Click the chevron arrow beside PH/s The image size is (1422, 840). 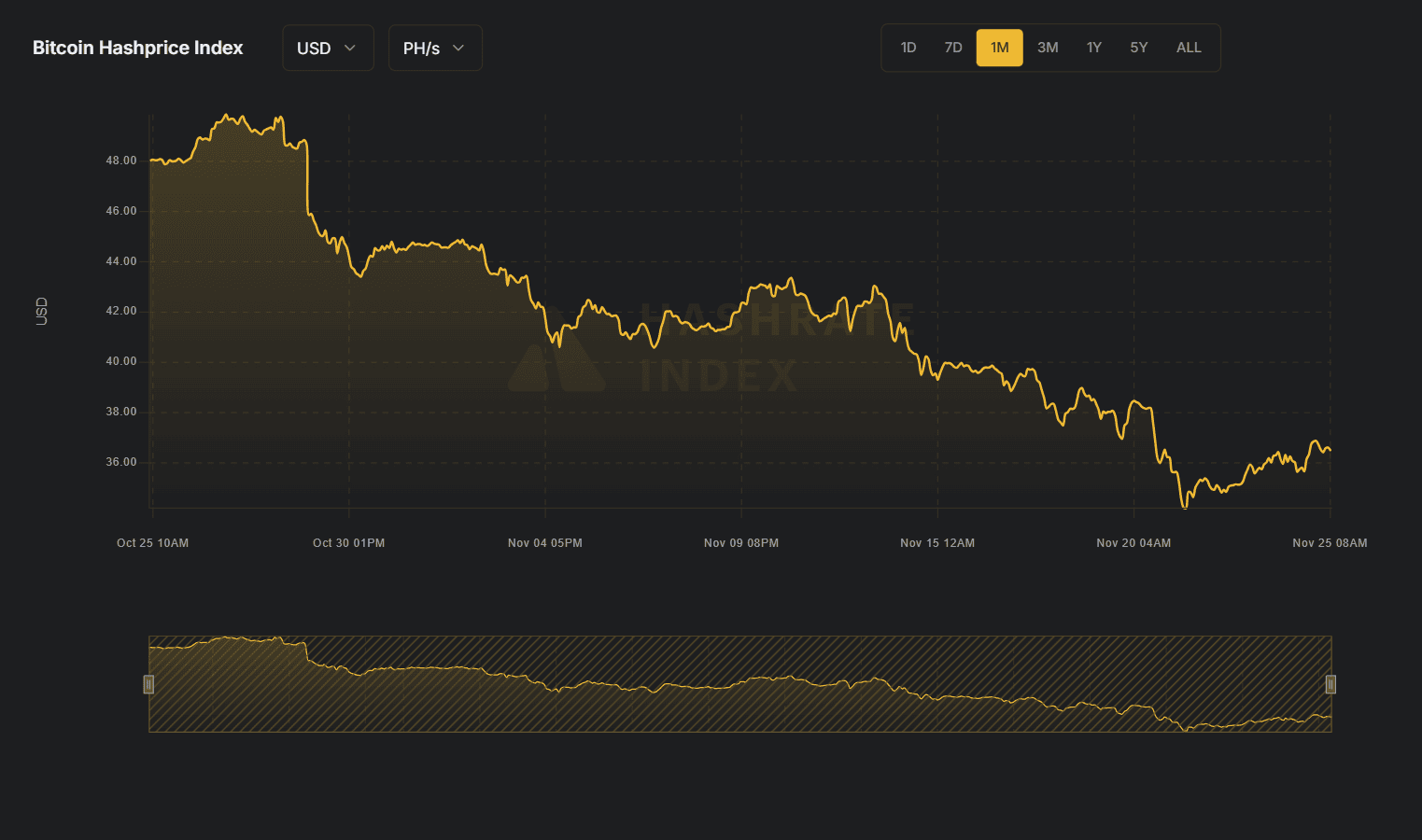[x=458, y=48]
